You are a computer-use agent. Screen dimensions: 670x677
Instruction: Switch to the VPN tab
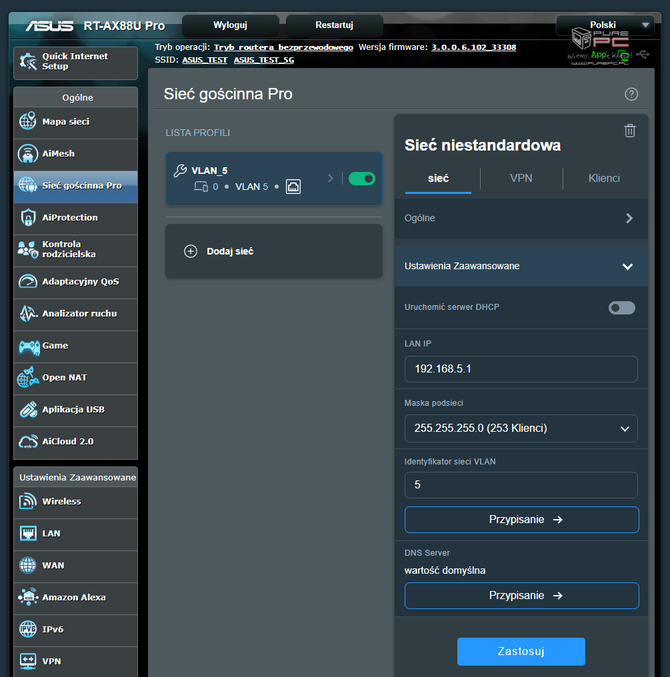point(521,178)
